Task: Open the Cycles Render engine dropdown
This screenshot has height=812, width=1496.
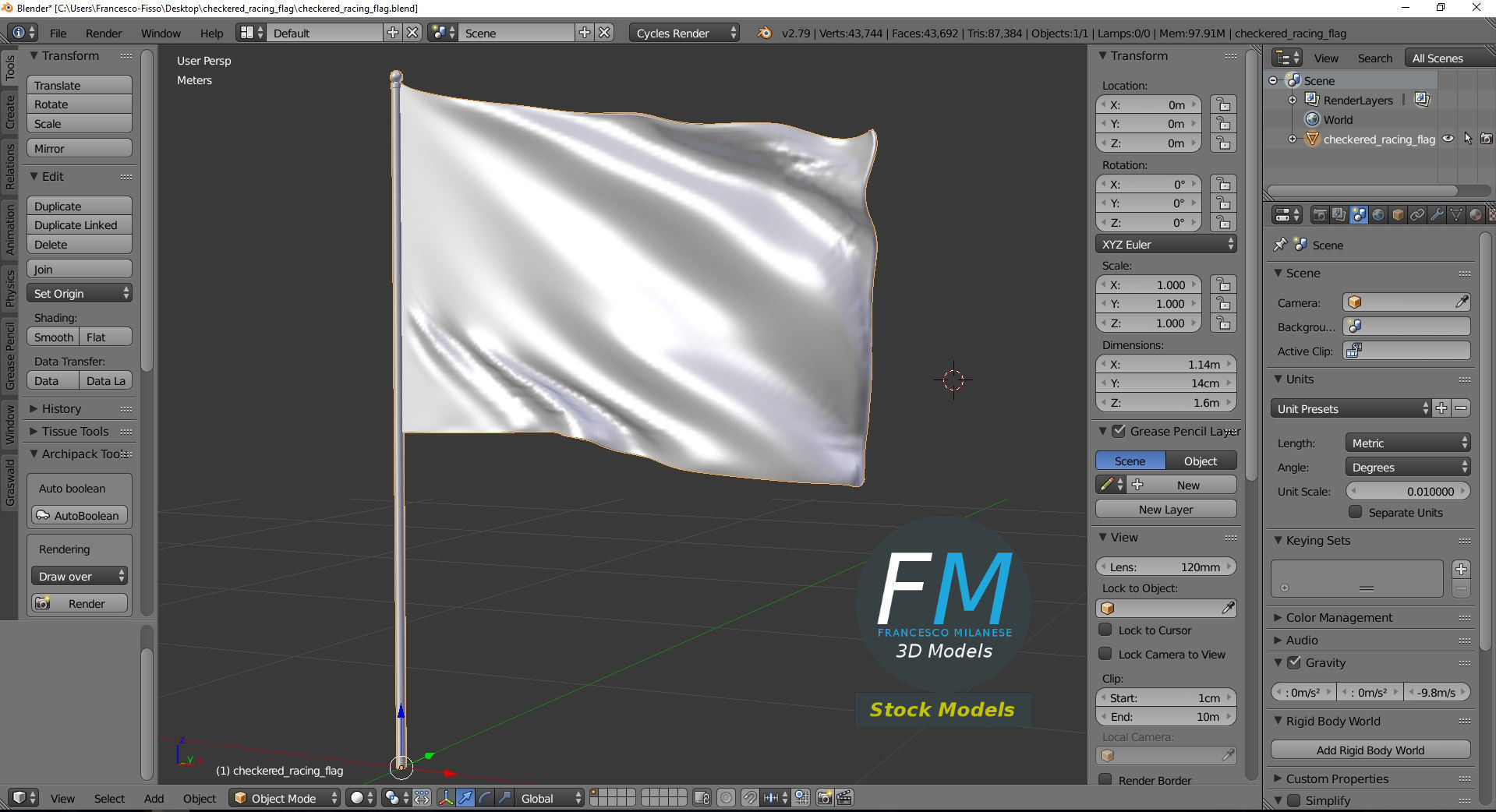Action: [x=684, y=33]
